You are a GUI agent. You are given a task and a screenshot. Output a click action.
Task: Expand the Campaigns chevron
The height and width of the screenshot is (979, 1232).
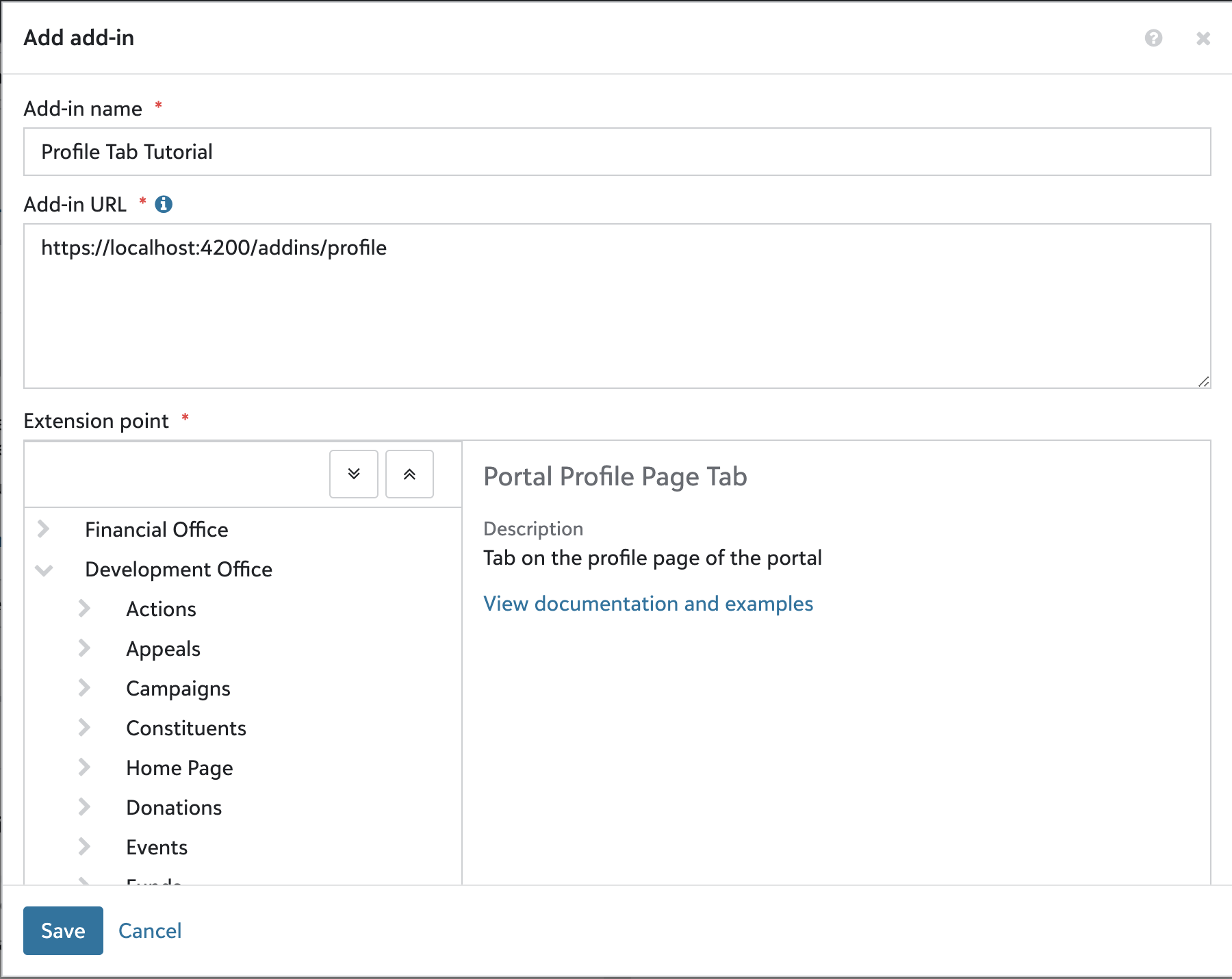click(x=84, y=688)
